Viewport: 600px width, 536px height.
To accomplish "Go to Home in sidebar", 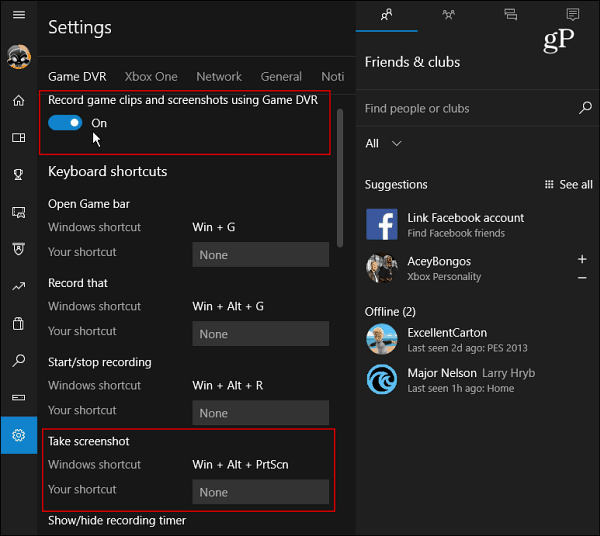I will tap(19, 101).
